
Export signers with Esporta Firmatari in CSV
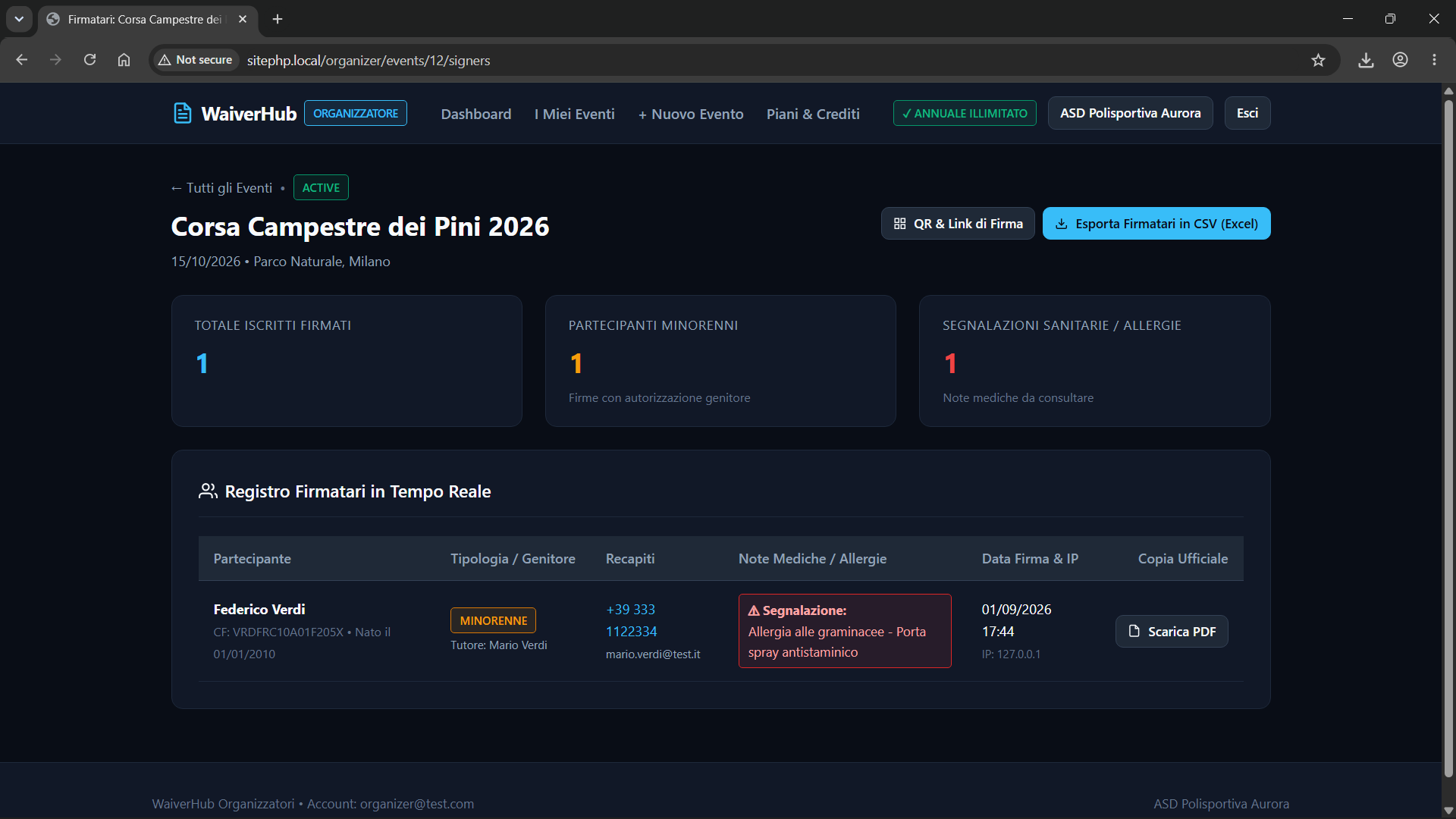[1156, 224]
